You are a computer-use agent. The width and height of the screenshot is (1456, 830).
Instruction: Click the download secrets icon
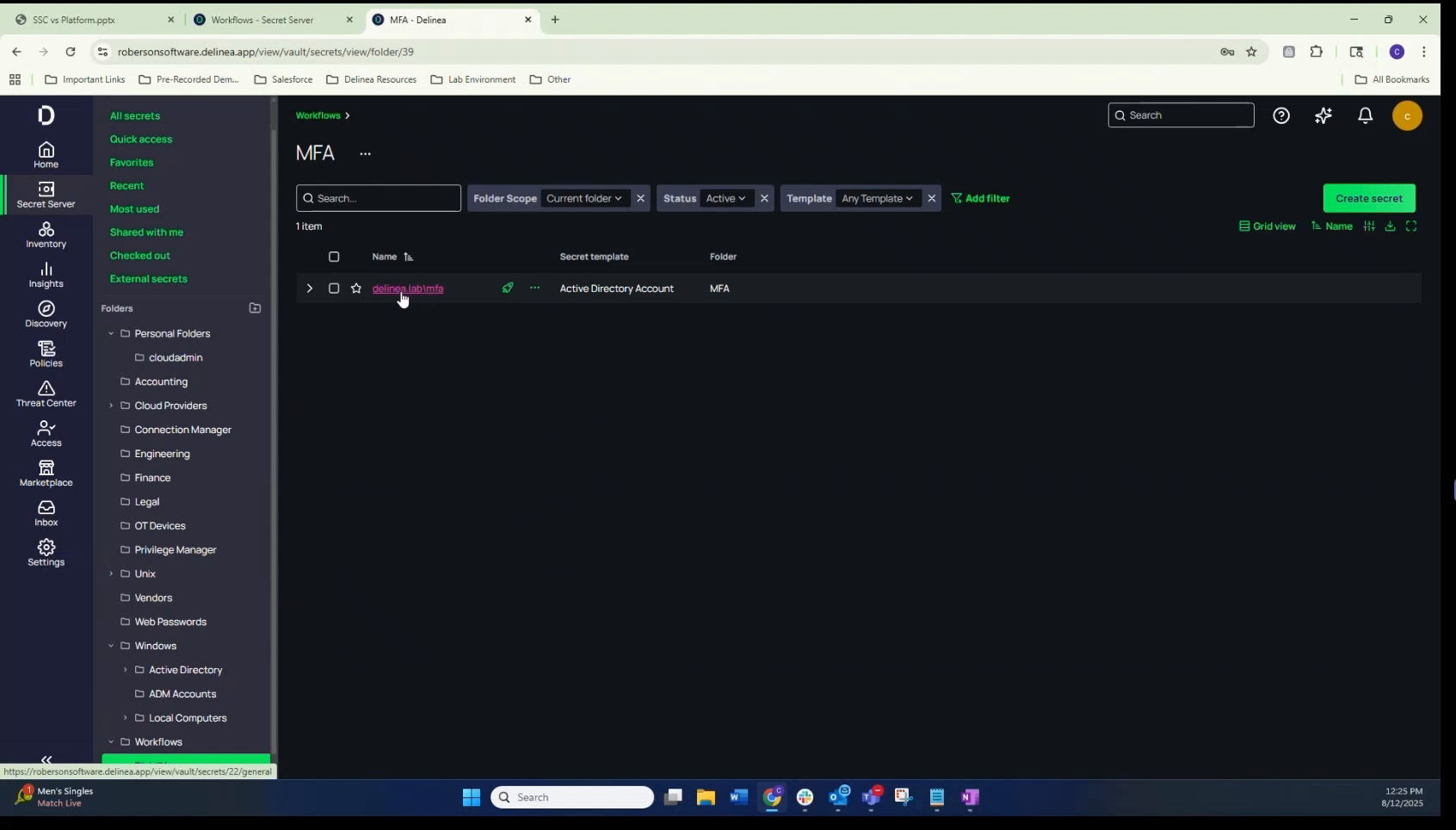1391,226
